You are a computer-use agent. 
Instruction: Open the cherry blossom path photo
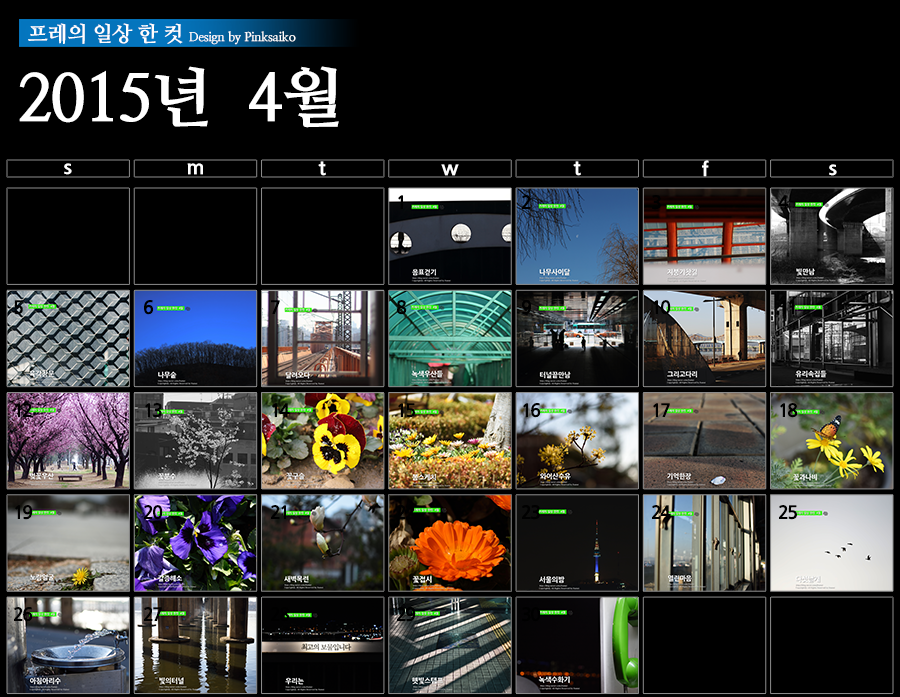[x=68, y=441]
